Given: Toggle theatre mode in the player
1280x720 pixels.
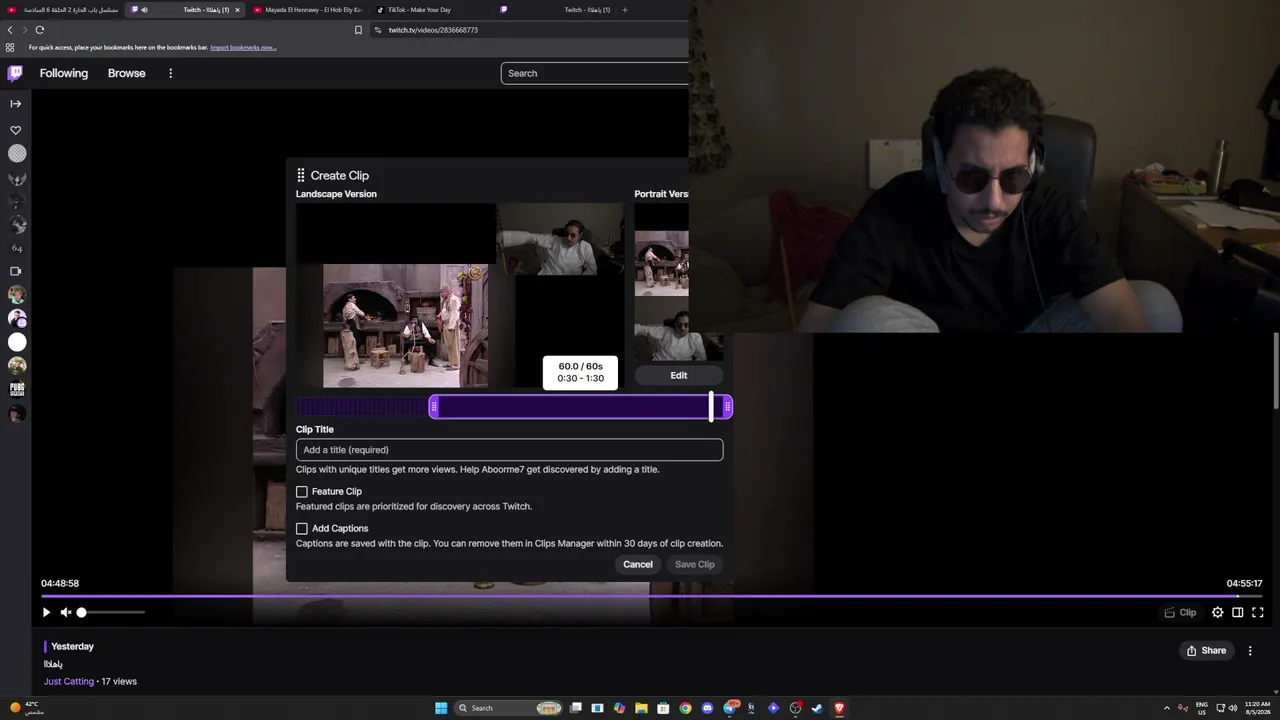Looking at the screenshot, I should pyautogui.click(x=1237, y=613).
